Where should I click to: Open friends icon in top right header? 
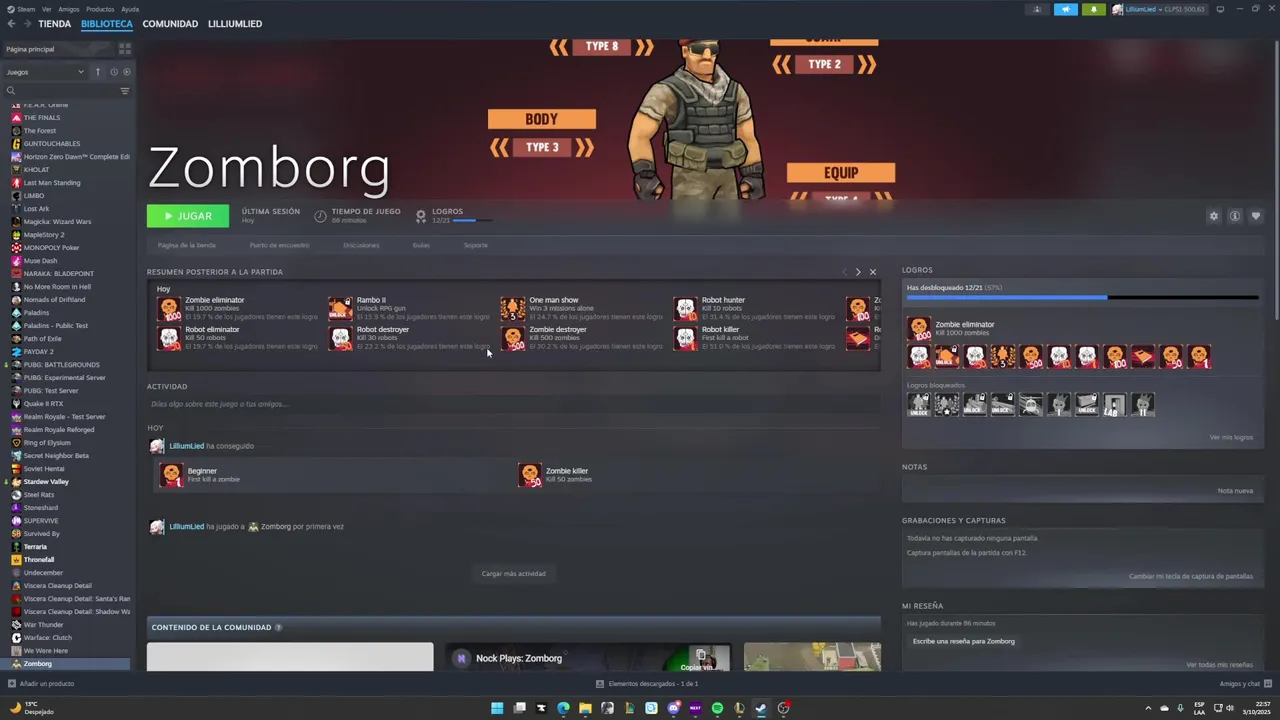pyautogui.click(x=1037, y=9)
